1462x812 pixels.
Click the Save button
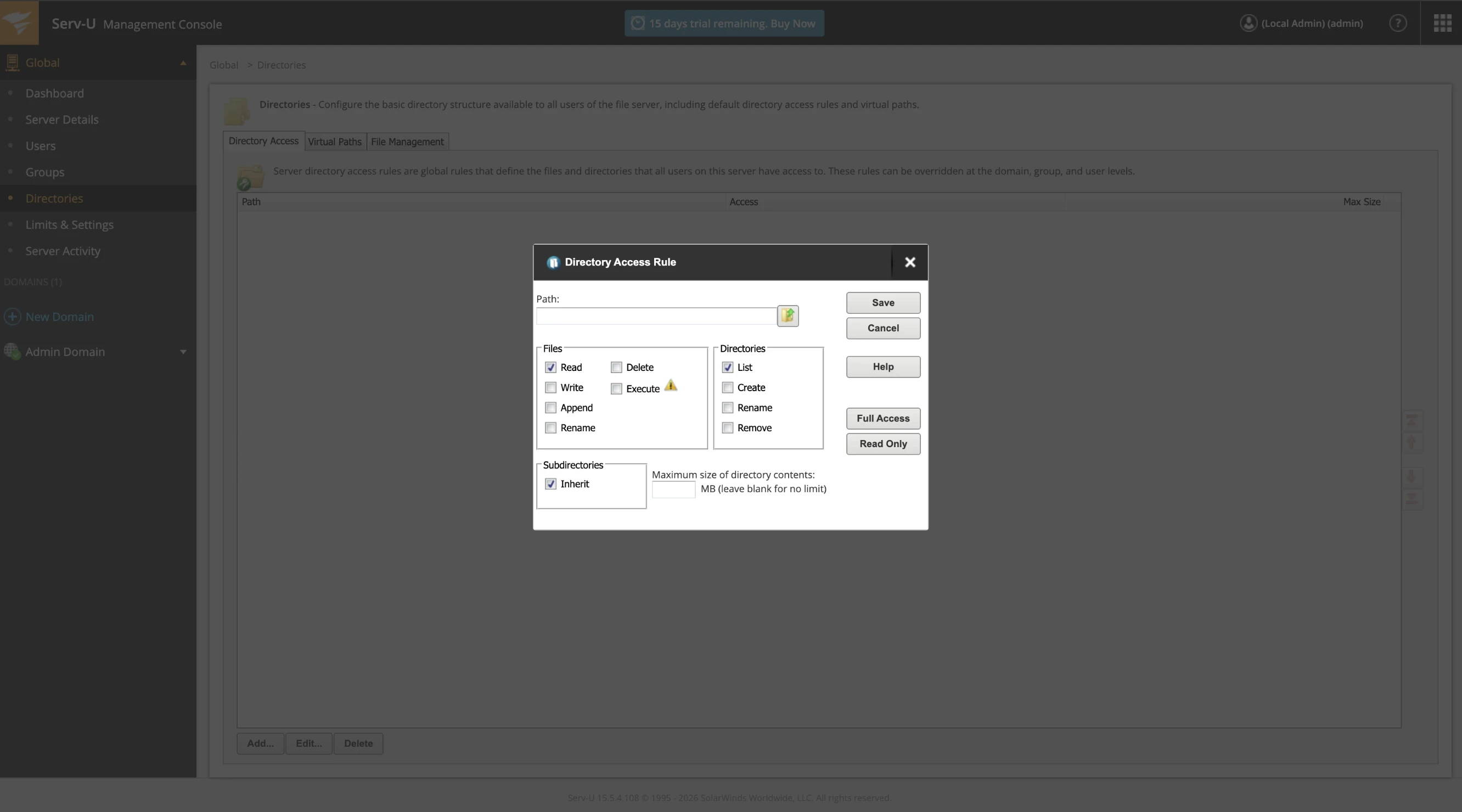pyautogui.click(x=883, y=303)
